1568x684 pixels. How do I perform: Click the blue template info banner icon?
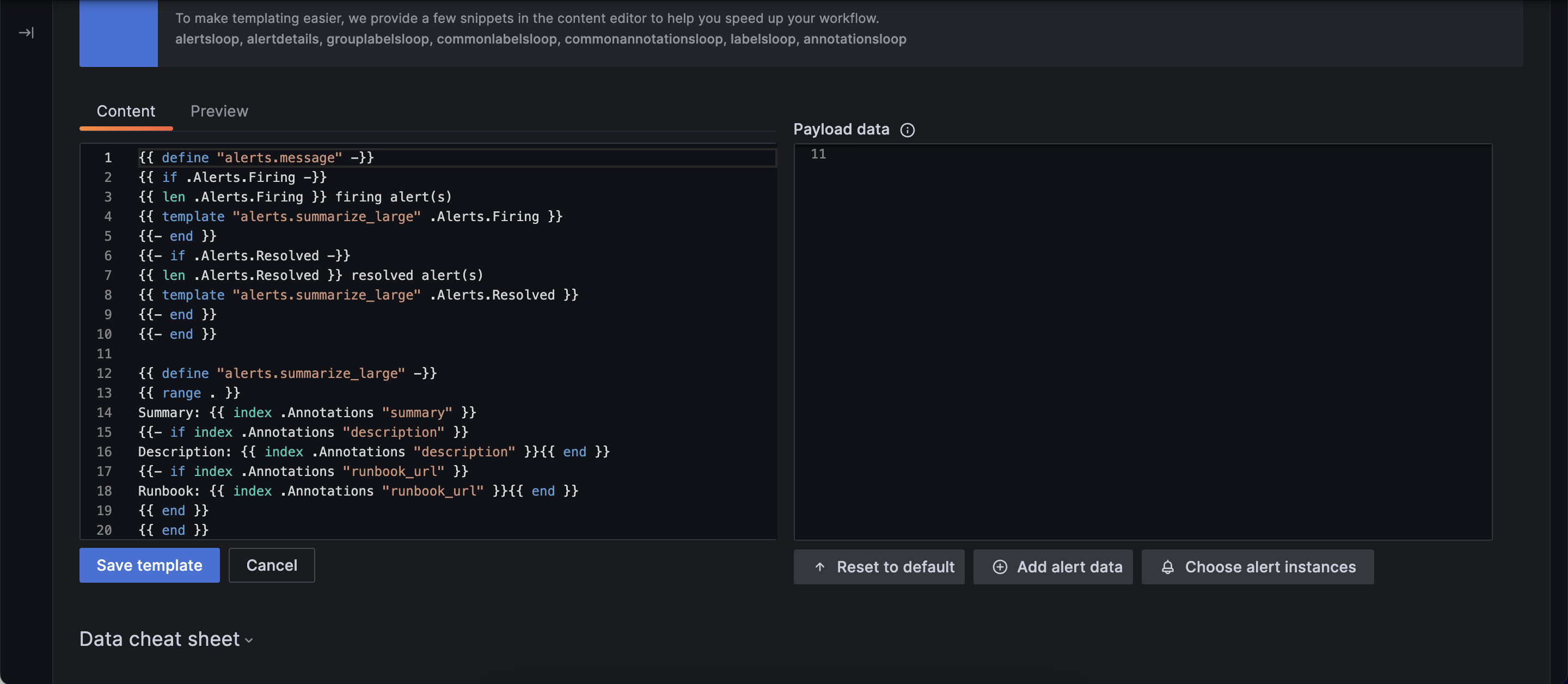coord(118,33)
